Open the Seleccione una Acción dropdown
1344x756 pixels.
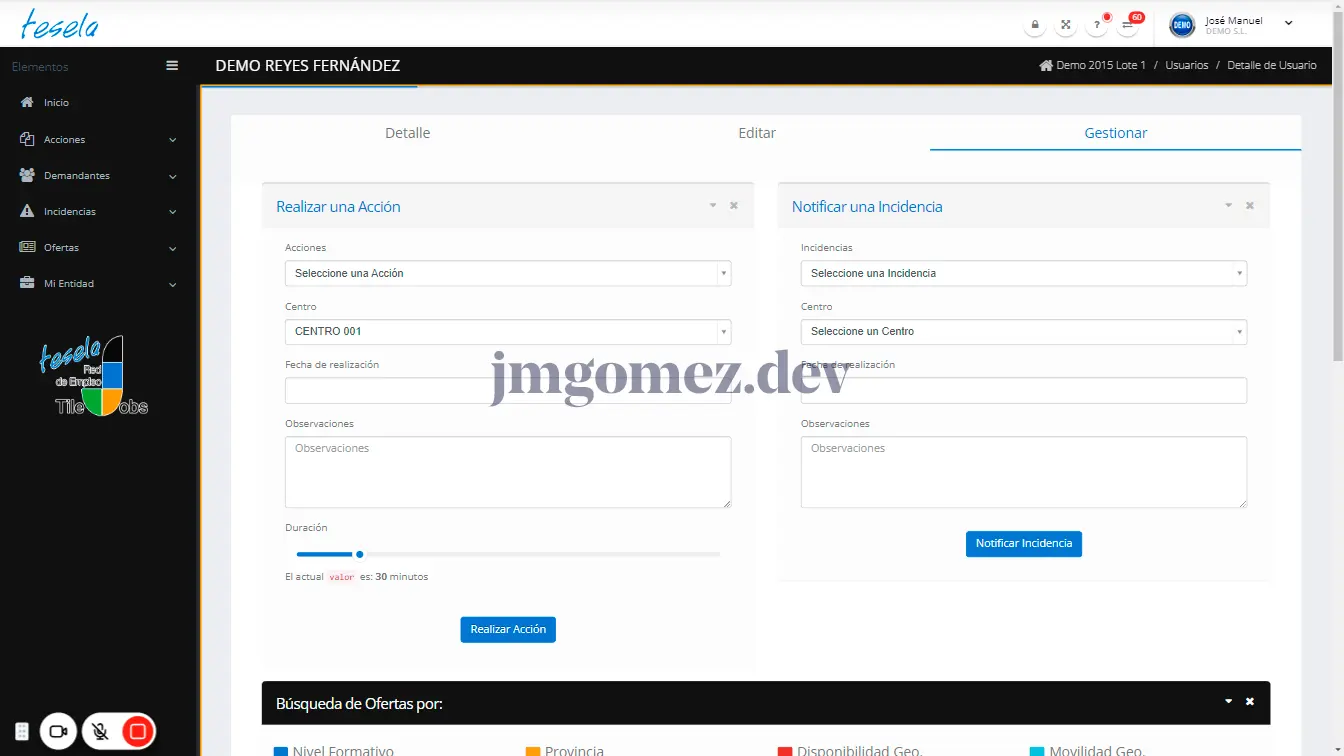[x=508, y=273]
